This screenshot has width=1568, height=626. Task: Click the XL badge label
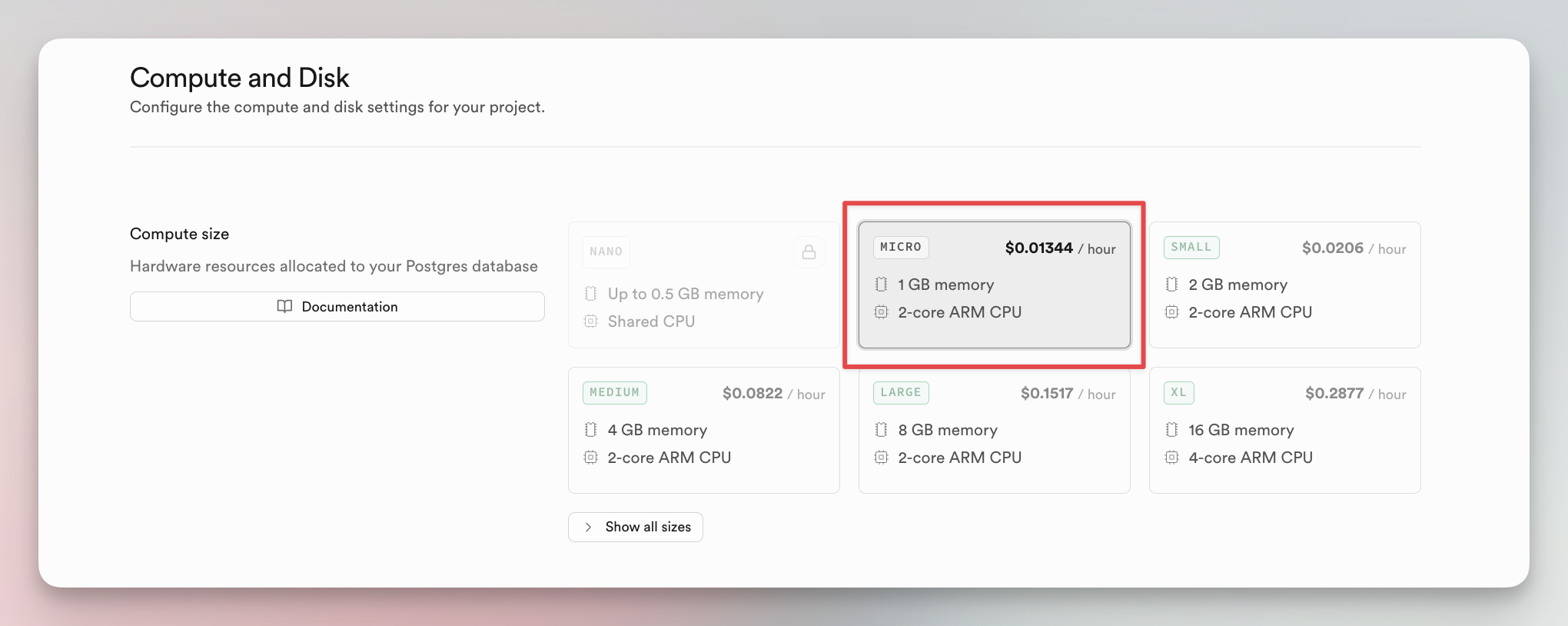tap(1179, 392)
